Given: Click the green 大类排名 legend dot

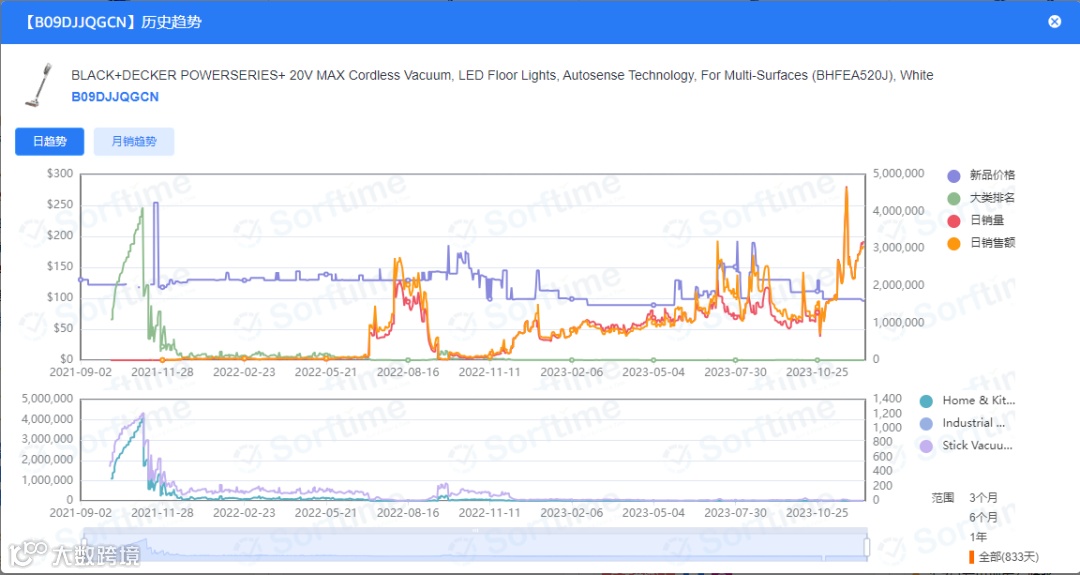Looking at the screenshot, I should click(x=954, y=198).
